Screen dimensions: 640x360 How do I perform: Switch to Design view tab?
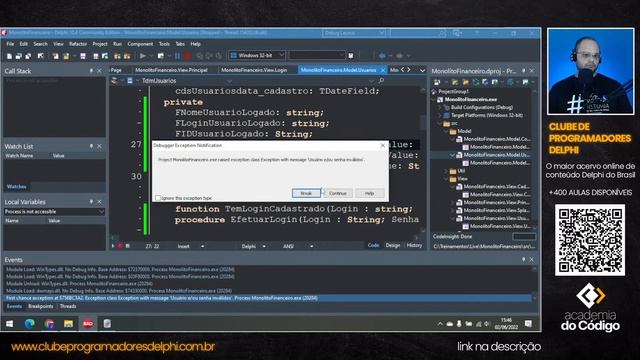pyautogui.click(x=393, y=245)
